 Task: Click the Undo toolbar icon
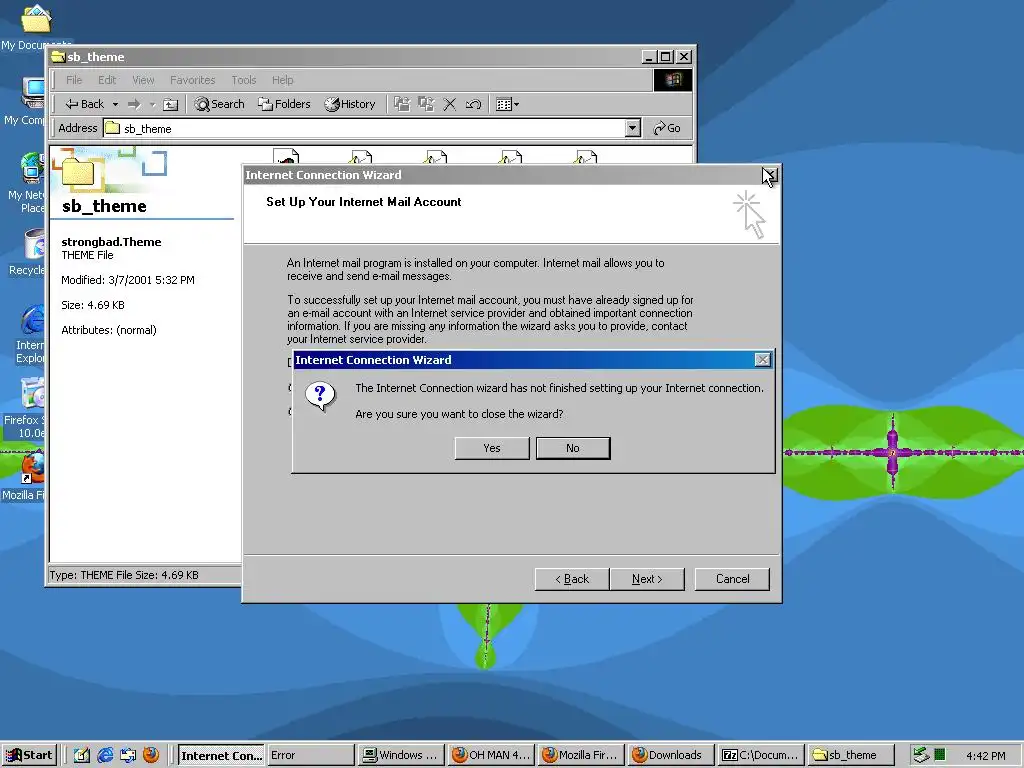473,104
